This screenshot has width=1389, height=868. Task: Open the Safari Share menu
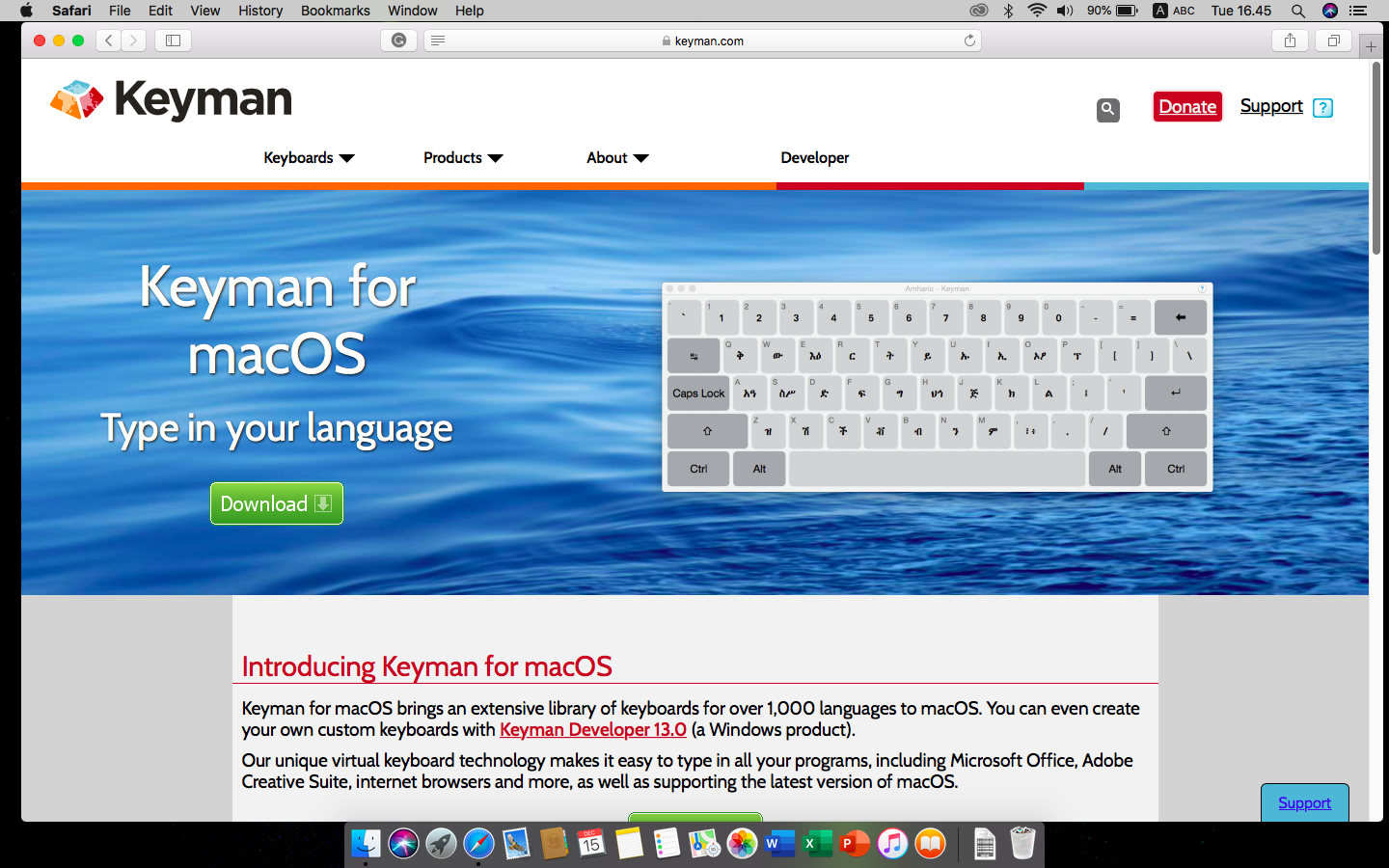tap(1290, 41)
